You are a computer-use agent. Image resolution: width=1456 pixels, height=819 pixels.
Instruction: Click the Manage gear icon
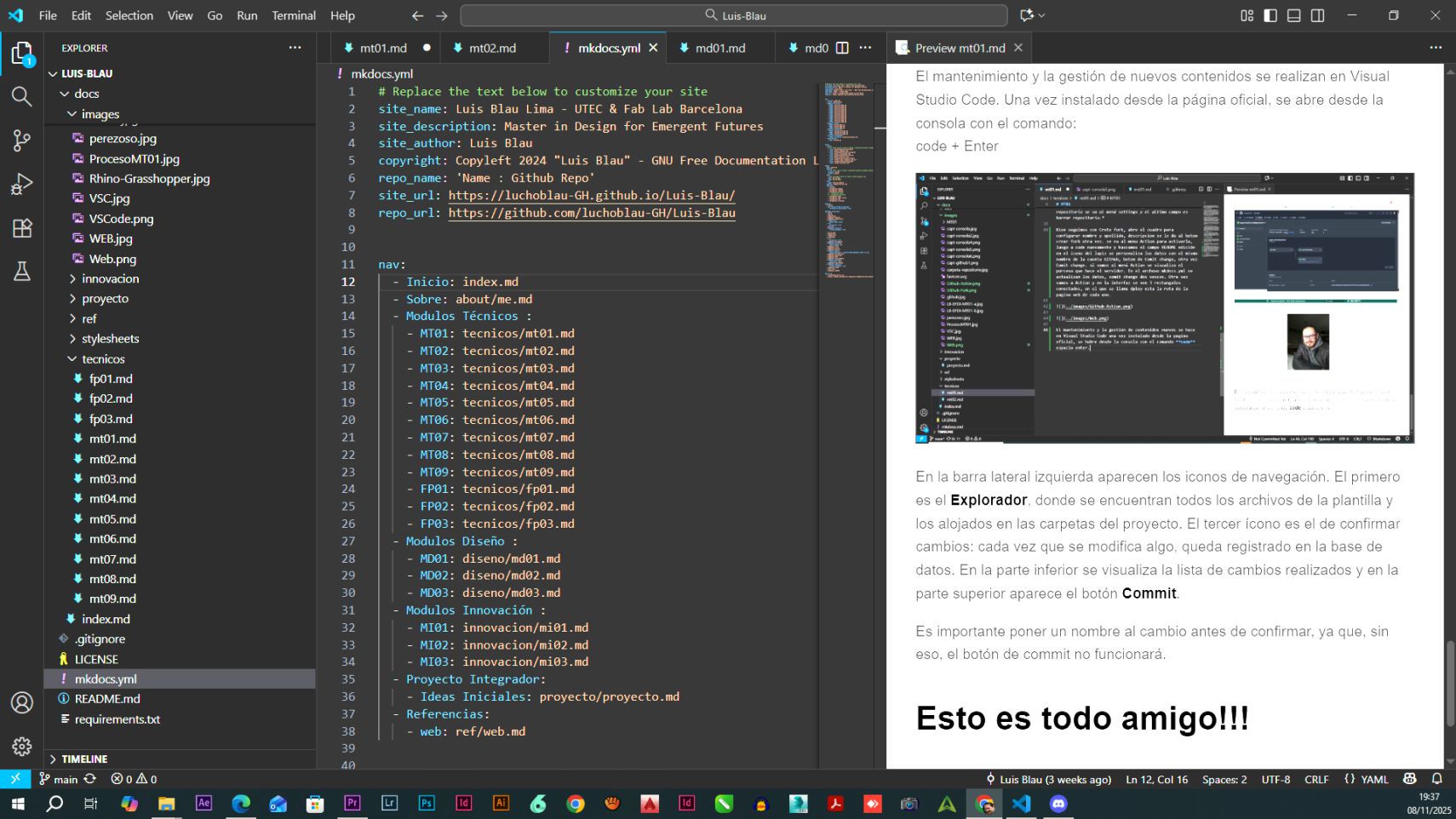(21, 747)
